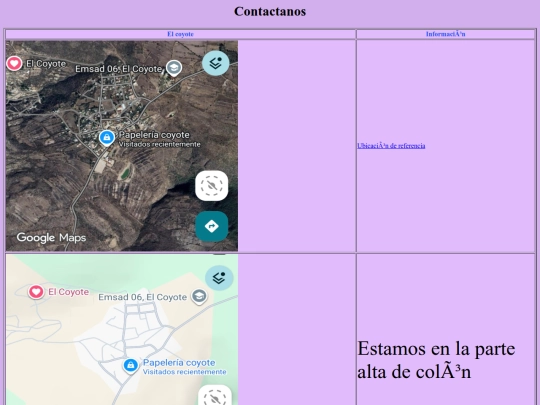The image size is (540, 405).
Task: Click the El Coyote heart pin on satellite map
Action: (x=14, y=63)
